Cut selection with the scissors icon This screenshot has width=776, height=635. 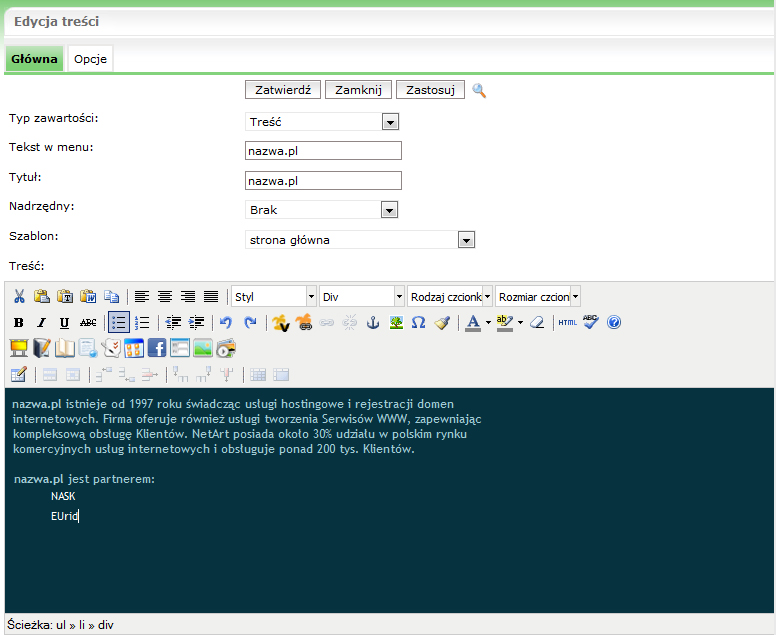(19, 296)
